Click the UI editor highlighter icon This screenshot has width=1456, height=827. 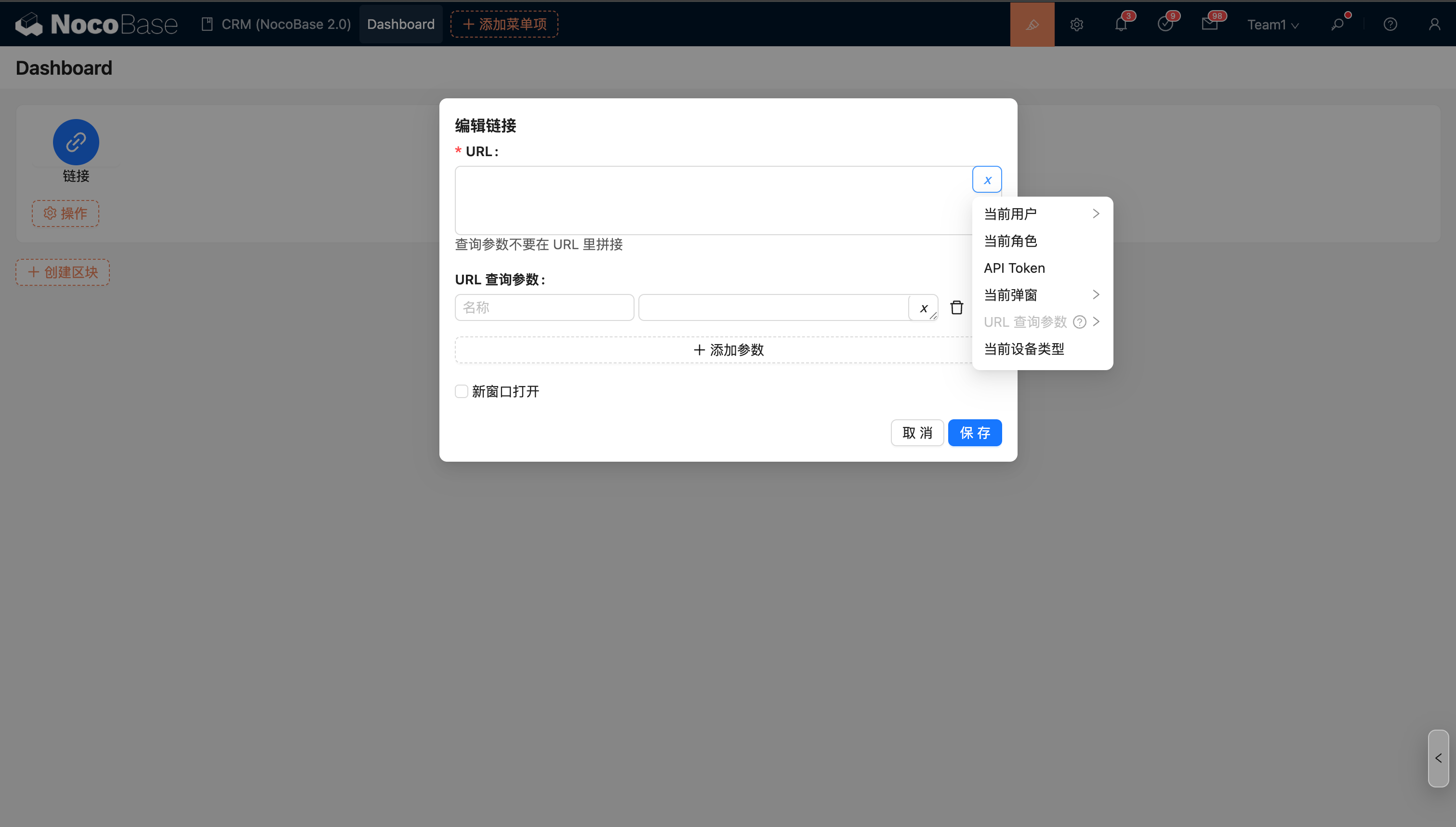[1032, 25]
